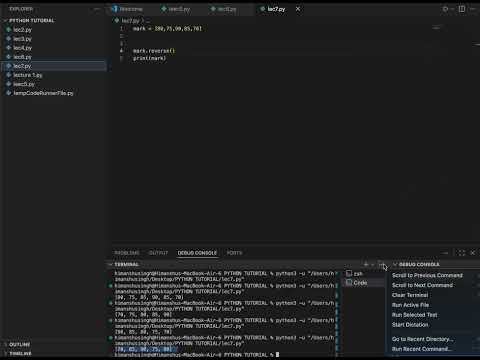Image resolution: width=480 pixels, height=360 pixels.
Task: Click the terminal panel ellipsis actions icon
Action: (381, 264)
